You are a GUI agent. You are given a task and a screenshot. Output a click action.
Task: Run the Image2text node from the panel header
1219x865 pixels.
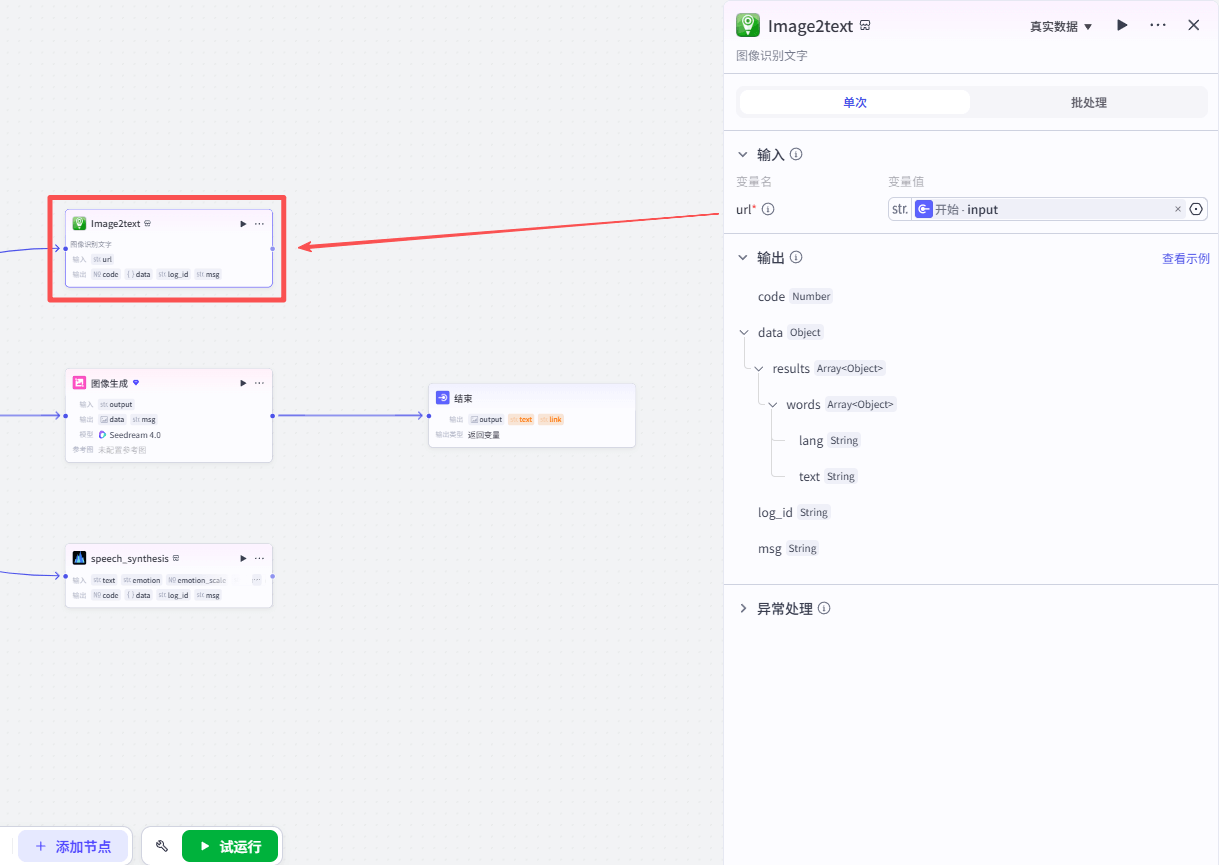click(x=1122, y=25)
